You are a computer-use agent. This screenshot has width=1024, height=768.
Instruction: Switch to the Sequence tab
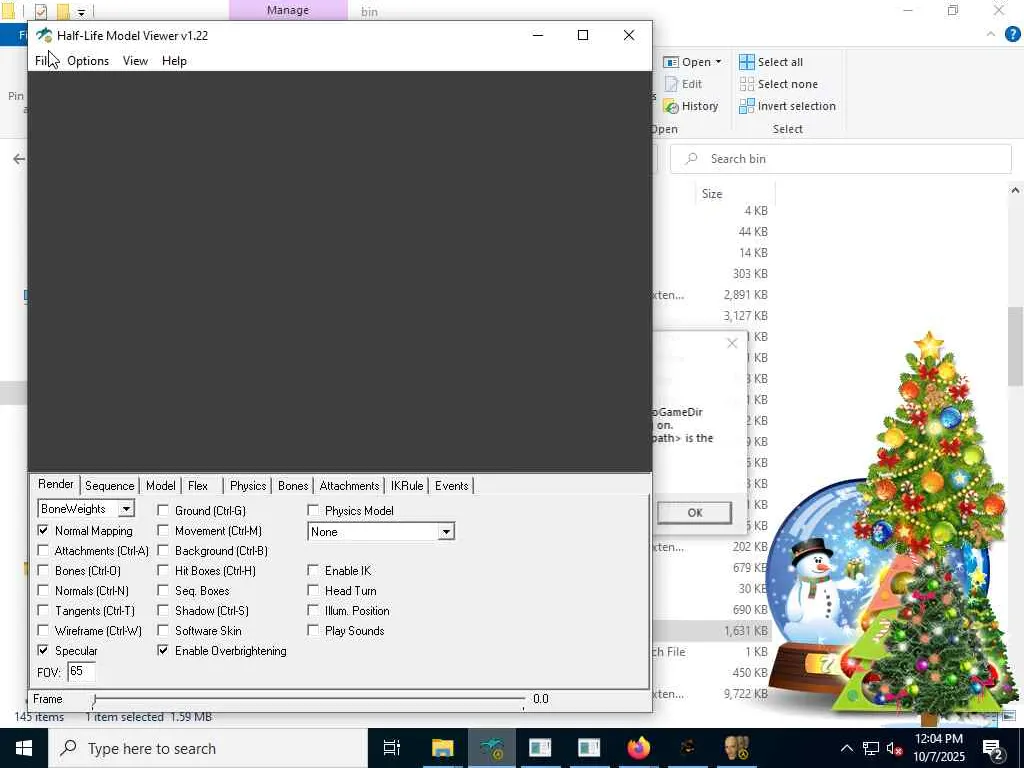pyautogui.click(x=109, y=486)
